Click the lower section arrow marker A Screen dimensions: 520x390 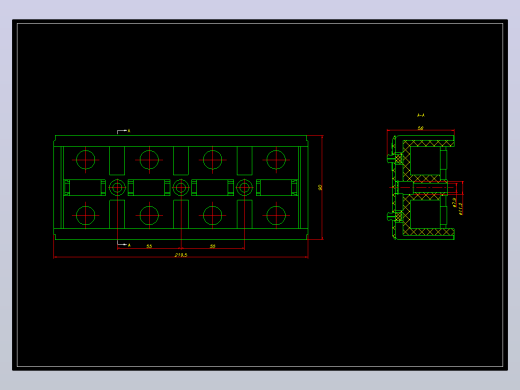click(x=124, y=245)
